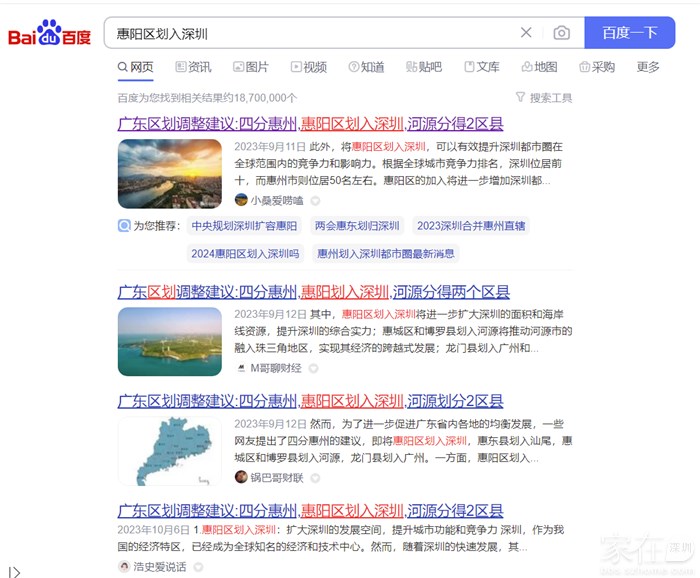The width and height of the screenshot is (700, 578).
Task: Open camera image search icon
Action: [561, 33]
